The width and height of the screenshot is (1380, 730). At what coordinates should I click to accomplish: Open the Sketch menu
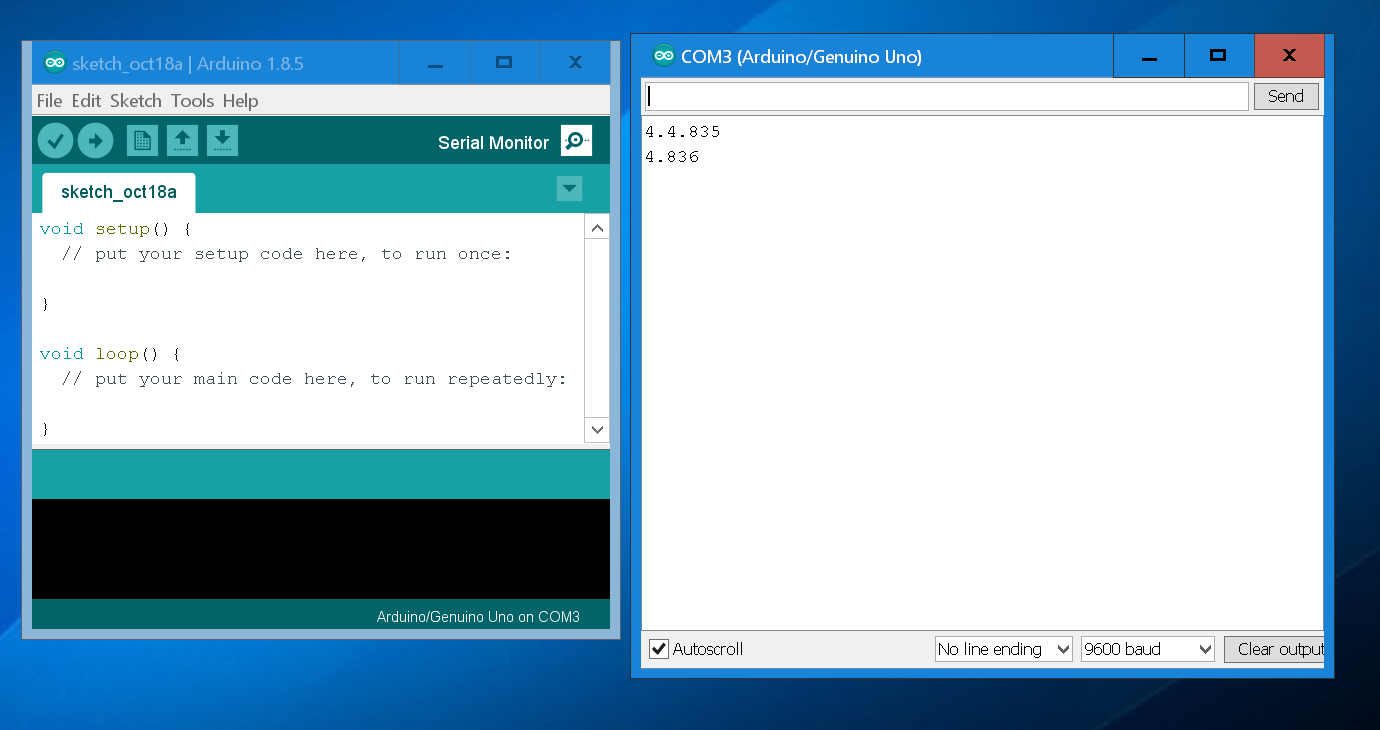click(135, 101)
